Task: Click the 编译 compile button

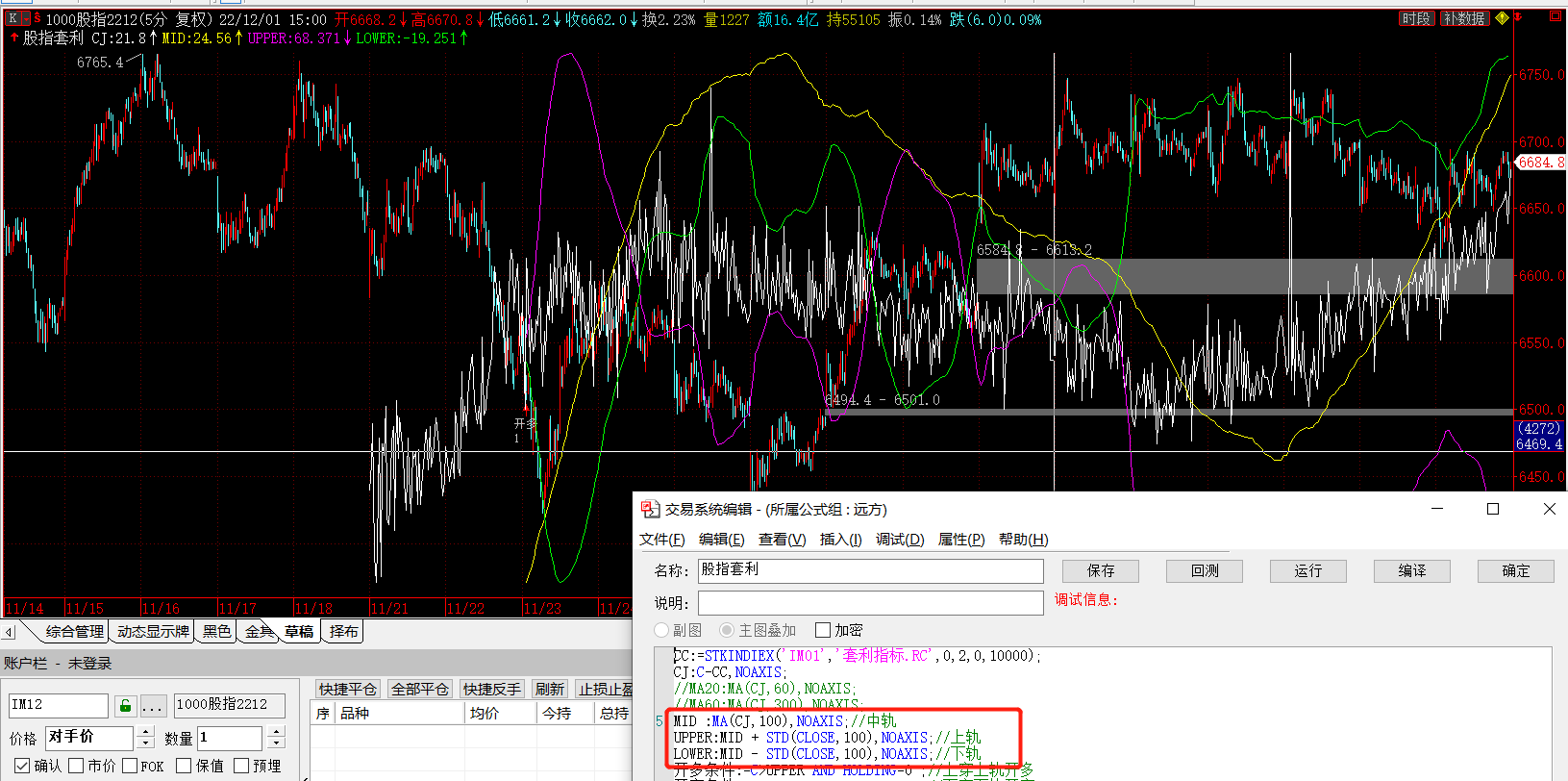Action: [1412, 571]
